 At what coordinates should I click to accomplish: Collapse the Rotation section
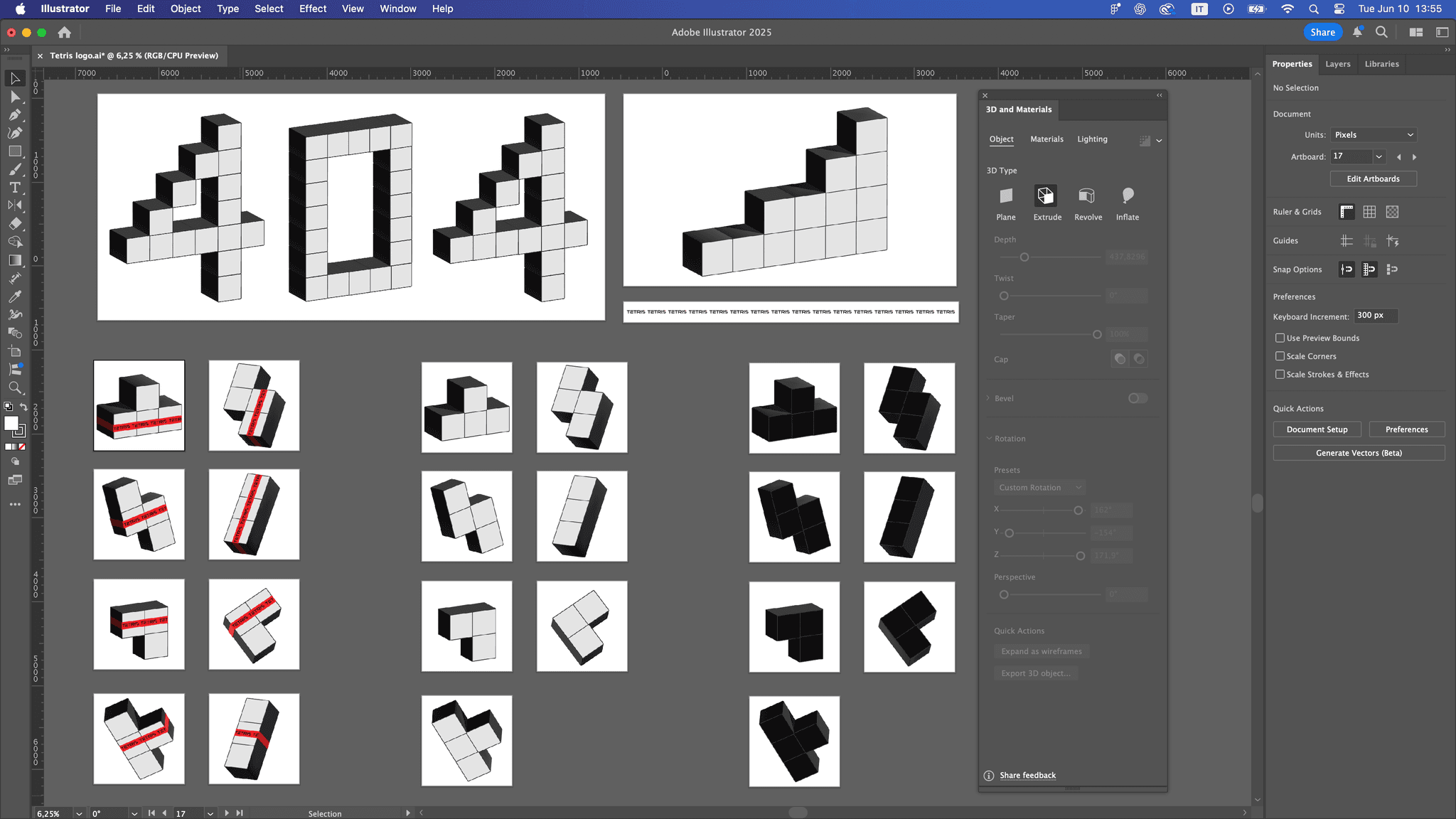pos(989,439)
